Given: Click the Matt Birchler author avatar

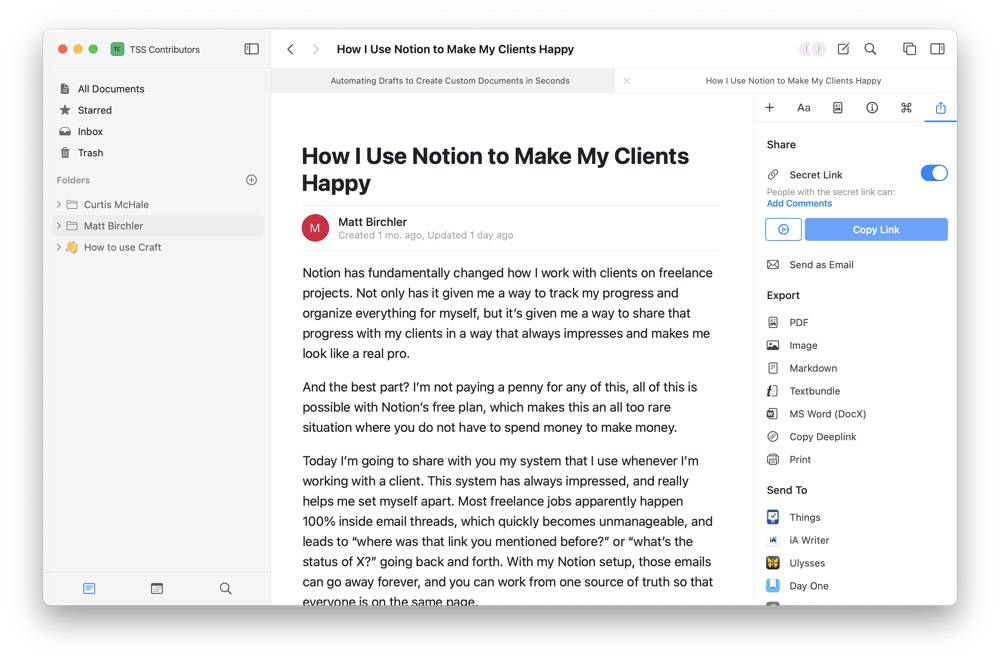Looking at the screenshot, I should point(315,228).
